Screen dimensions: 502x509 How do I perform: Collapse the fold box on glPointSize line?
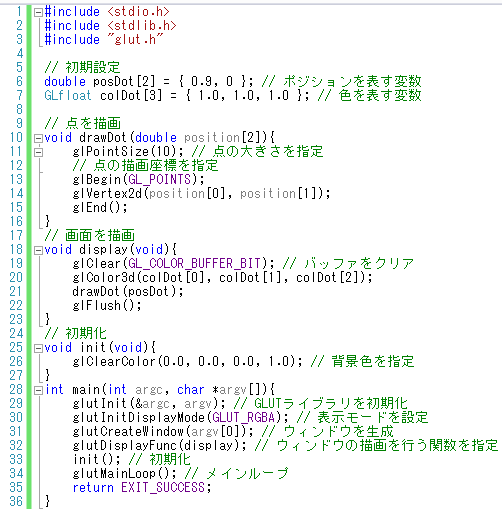tap(39, 152)
